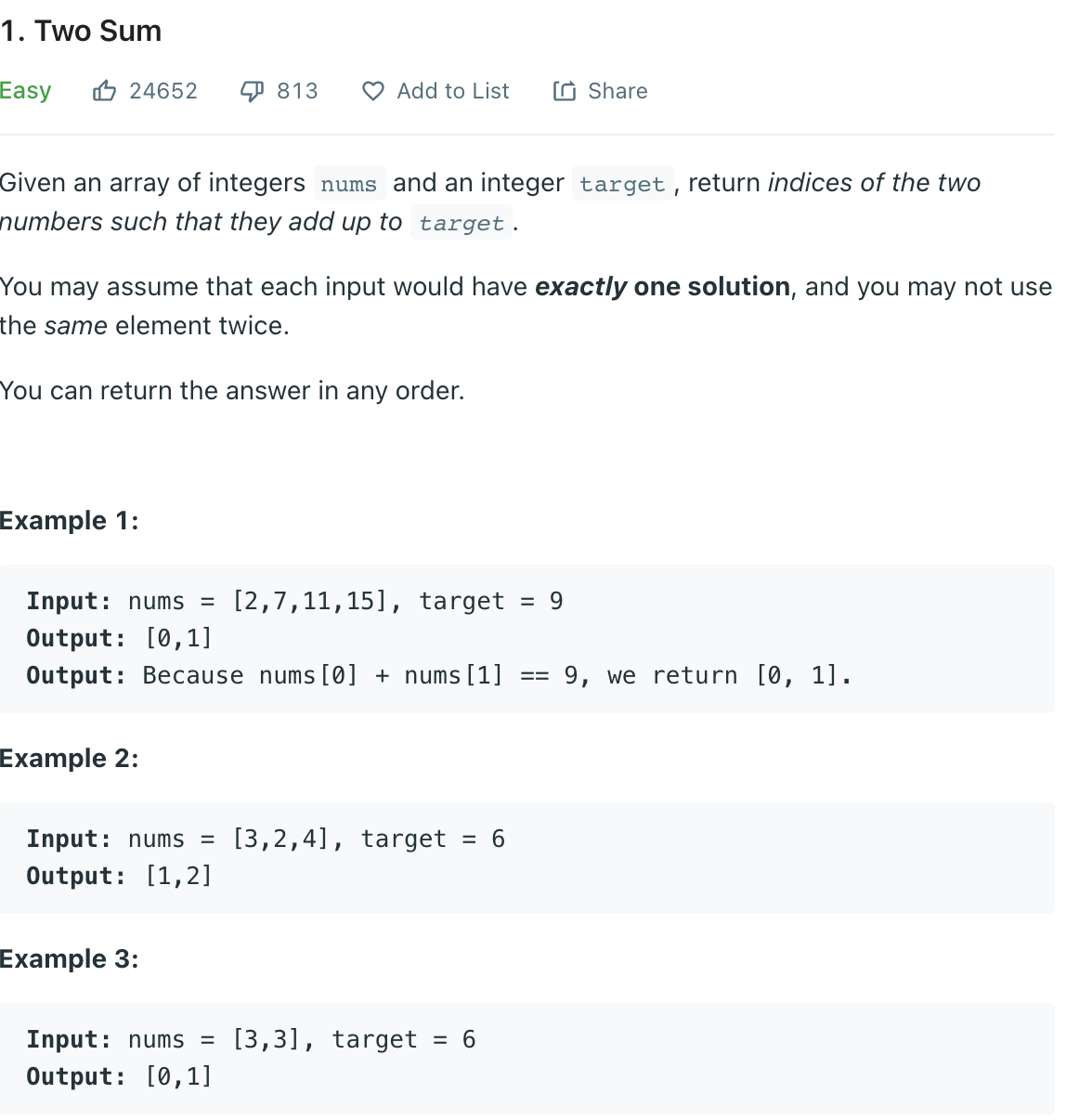This screenshot has width=1066, height=1120.
Task: Click the bold 'exactly one solution' text
Action: pos(663,287)
